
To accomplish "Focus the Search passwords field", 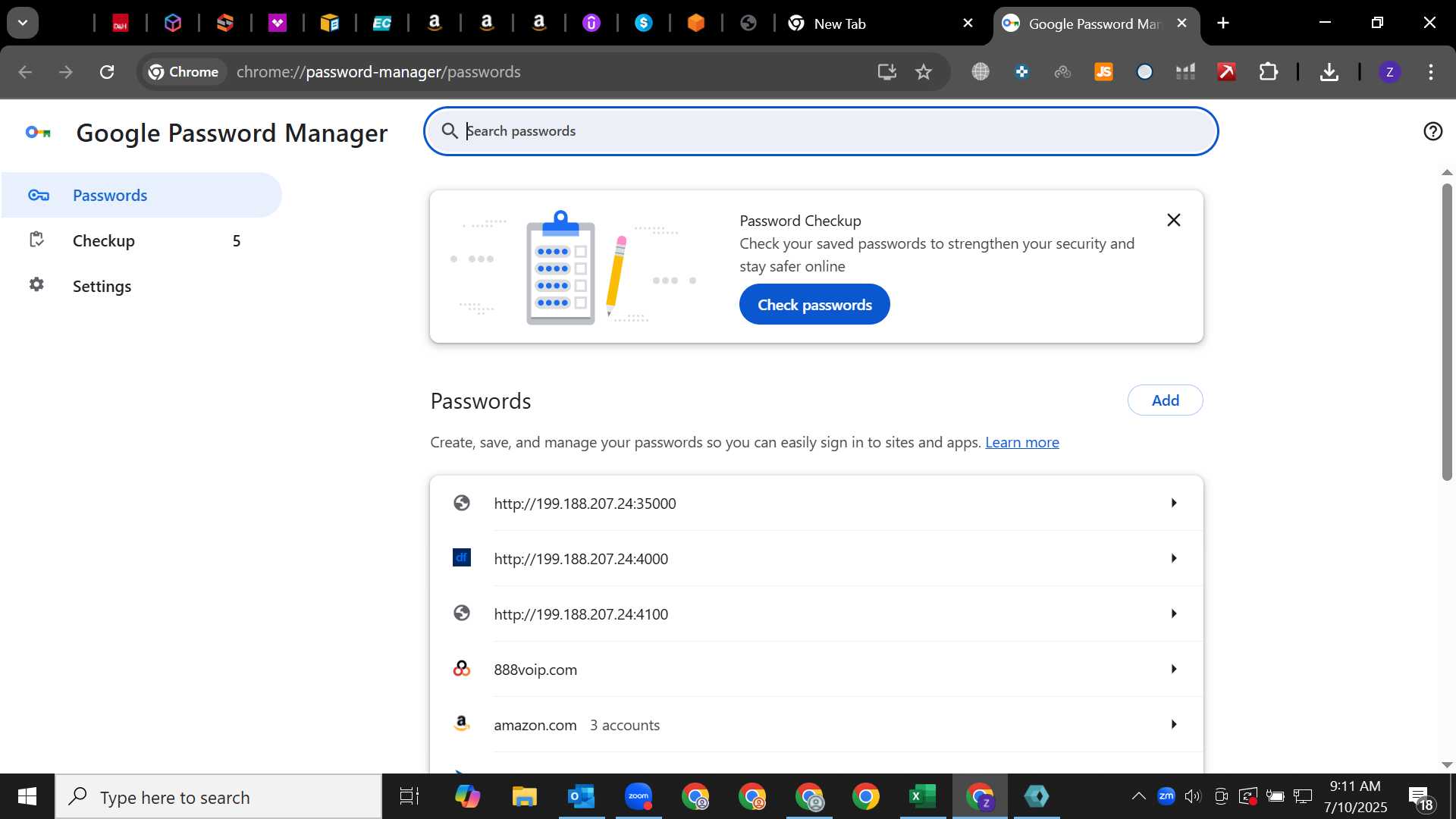I will point(821,131).
